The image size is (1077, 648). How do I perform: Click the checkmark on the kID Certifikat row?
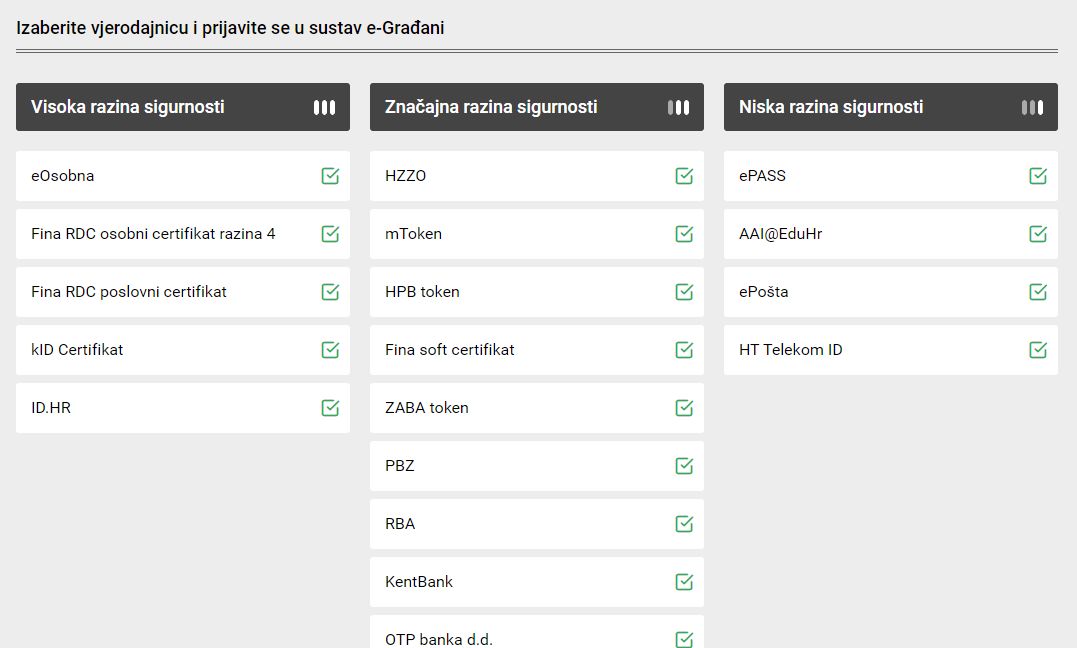tap(330, 350)
